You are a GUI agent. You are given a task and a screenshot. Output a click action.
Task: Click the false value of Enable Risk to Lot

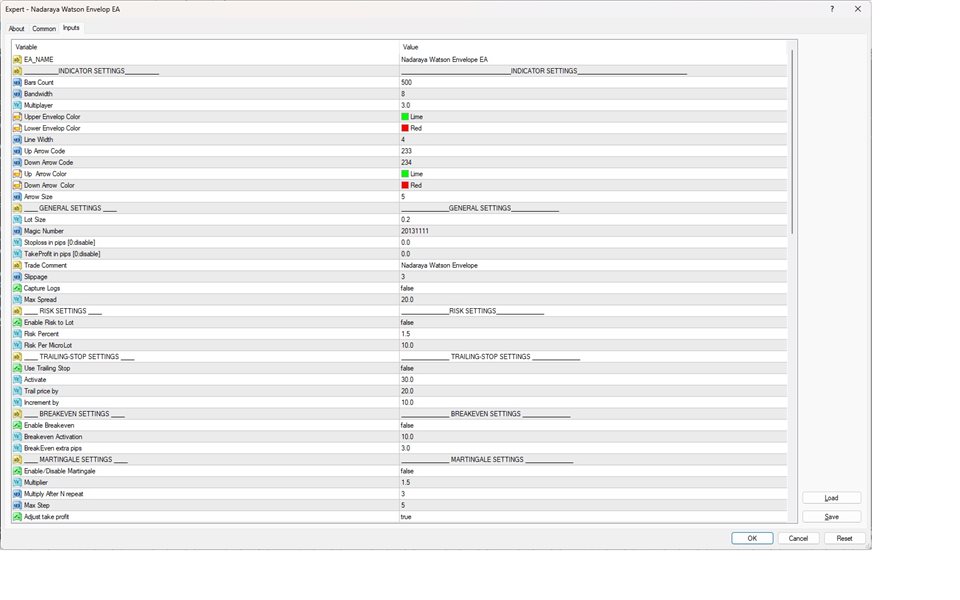407,322
